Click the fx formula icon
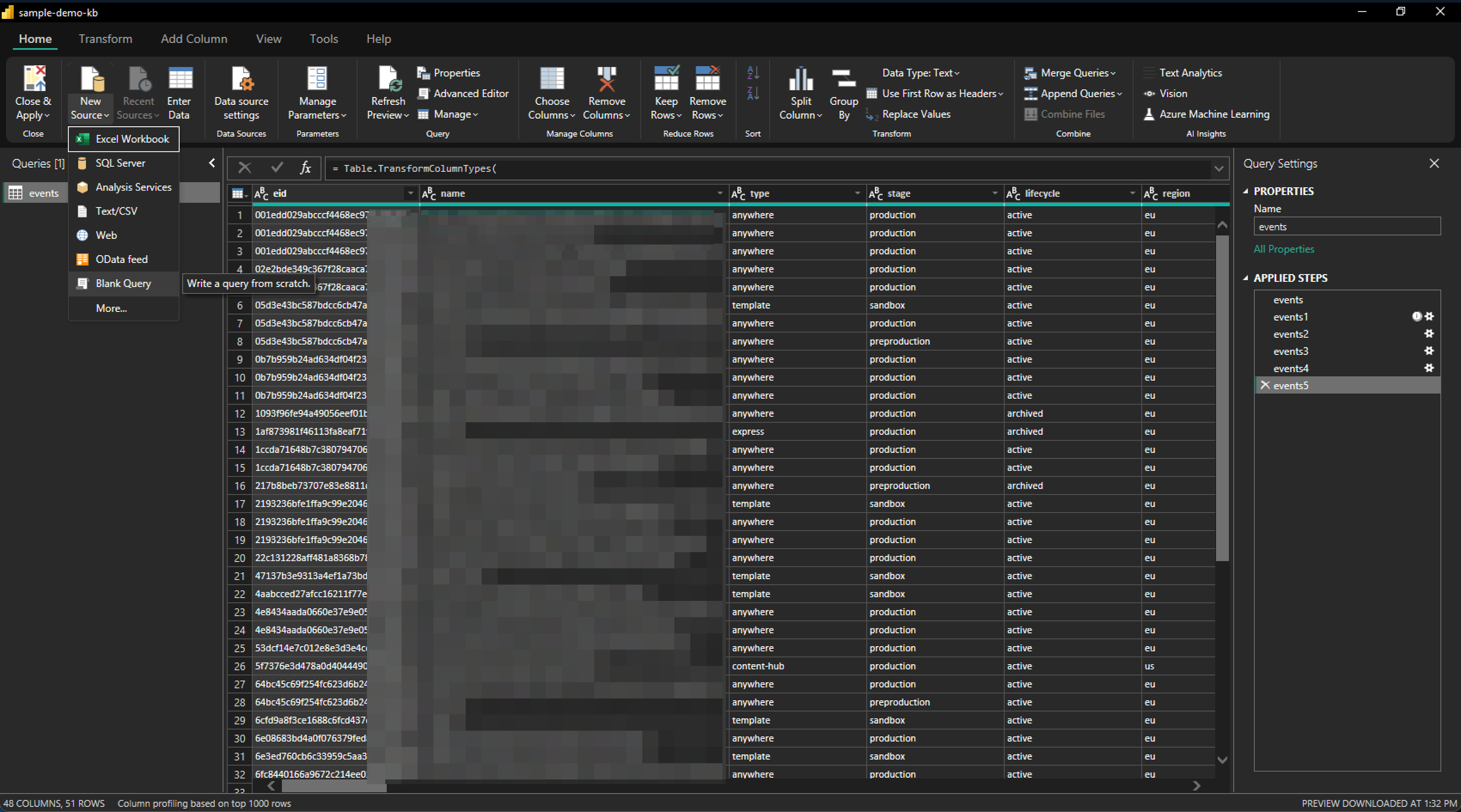Screen dimensions: 1461x812 coord(306,168)
